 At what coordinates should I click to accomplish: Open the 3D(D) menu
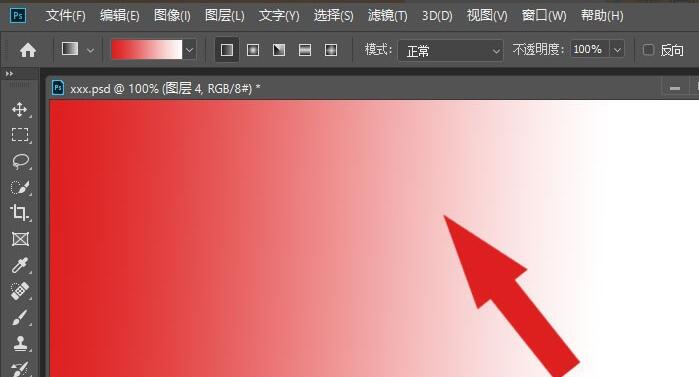(437, 16)
